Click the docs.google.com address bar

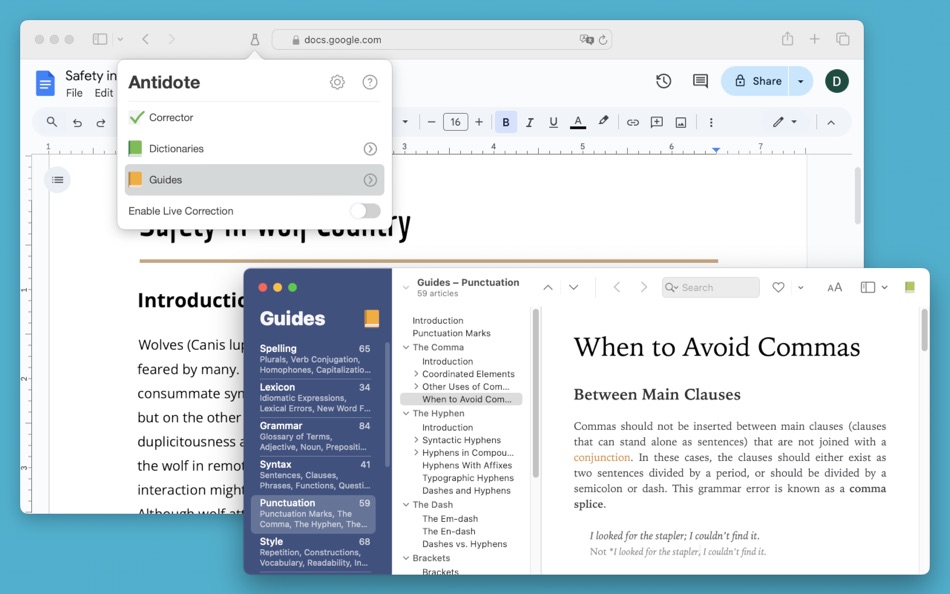click(442, 39)
